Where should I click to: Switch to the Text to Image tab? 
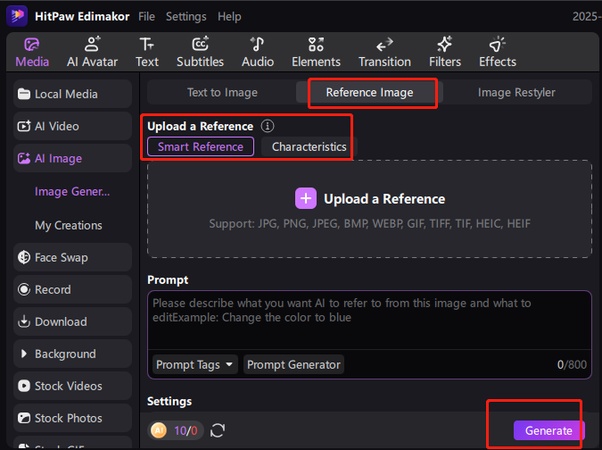(x=222, y=92)
